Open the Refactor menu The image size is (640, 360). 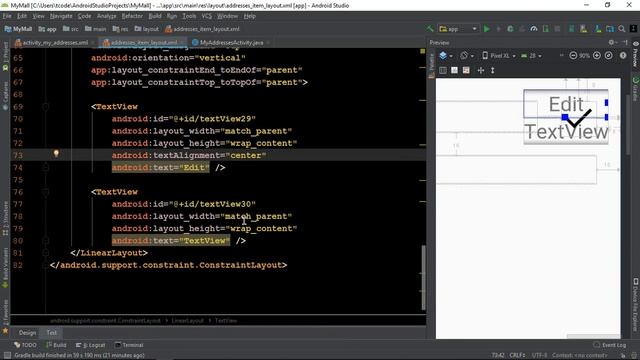132,16
